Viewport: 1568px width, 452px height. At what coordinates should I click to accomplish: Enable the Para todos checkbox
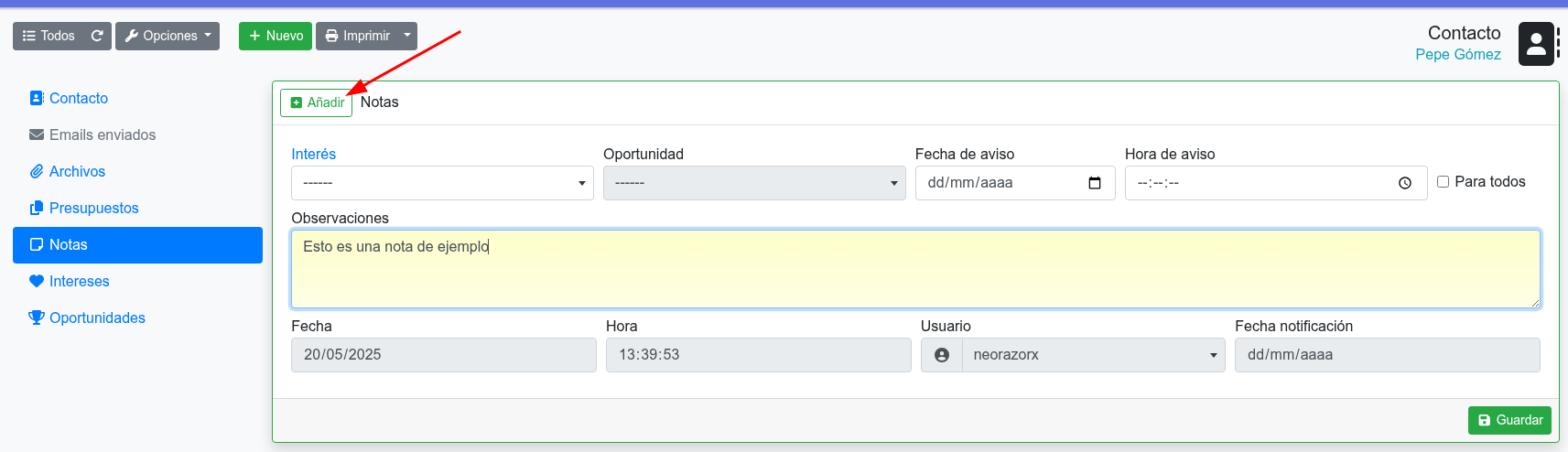1443,182
